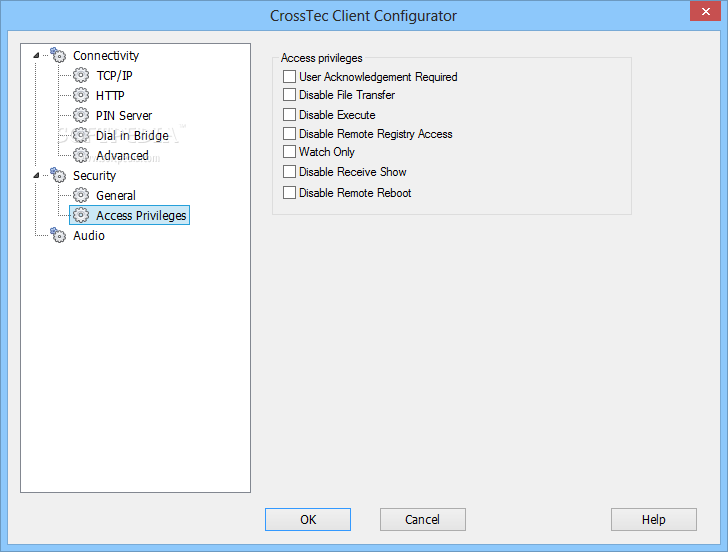Screen dimensions: 728x552
Task: Enable the Watch Only checkbox
Action: tap(289, 152)
